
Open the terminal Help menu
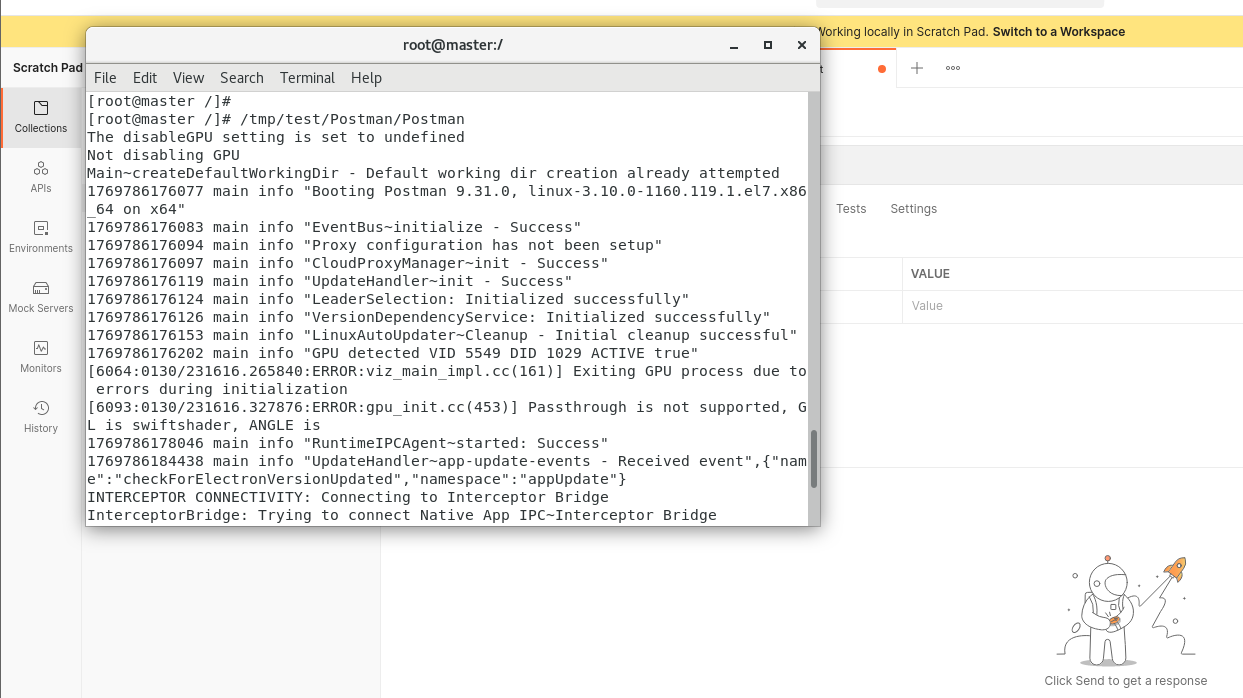pyautogui.click(x=366, y=78)
